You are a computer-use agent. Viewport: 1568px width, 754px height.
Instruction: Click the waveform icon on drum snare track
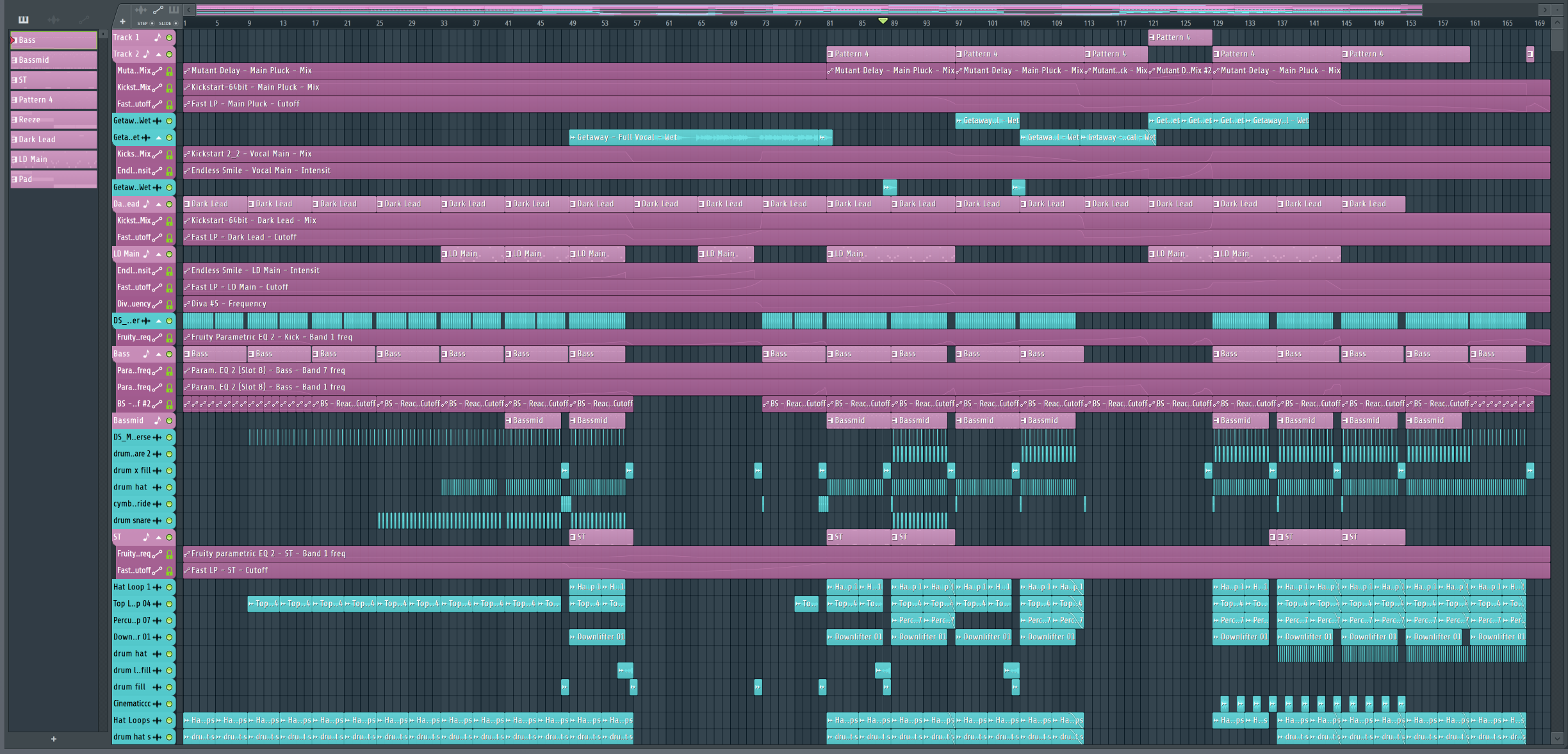tap(157, 520)
